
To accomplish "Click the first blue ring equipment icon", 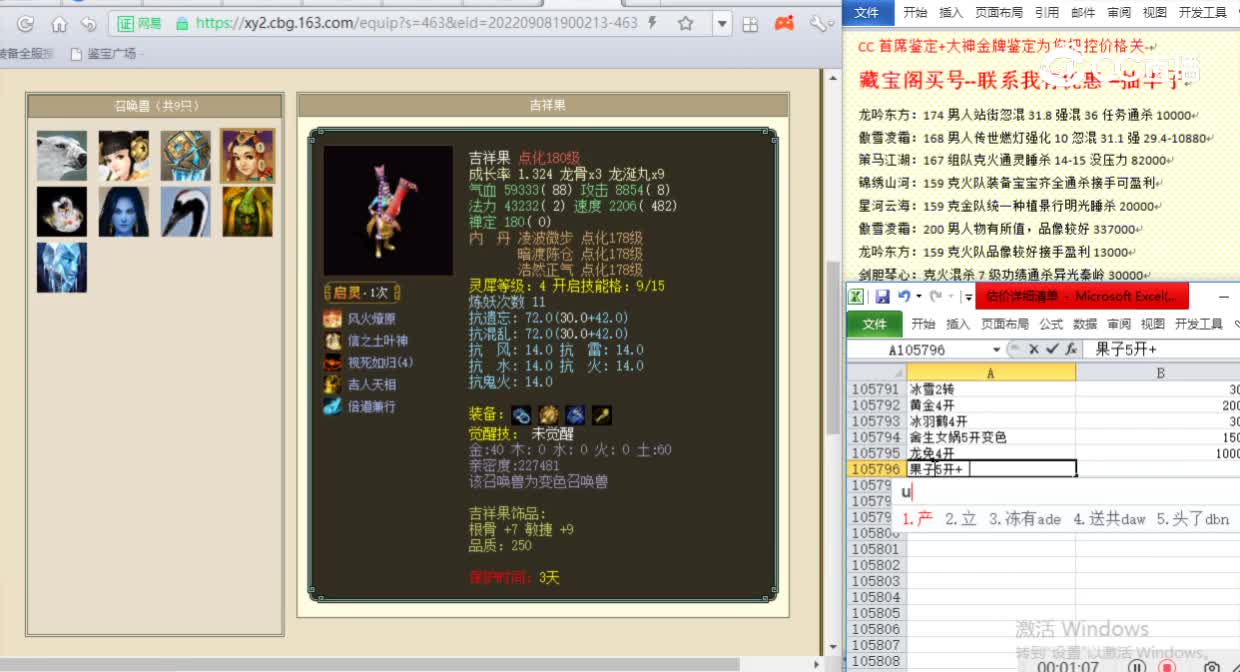I will (522, 414).
